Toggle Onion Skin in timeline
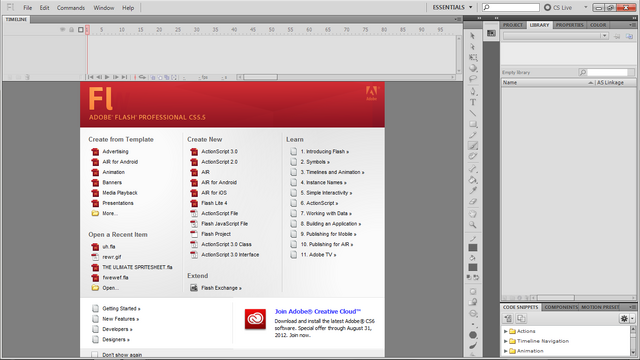Image resolution: width=640 pixels, height=360 pixels. coord(153,77)
